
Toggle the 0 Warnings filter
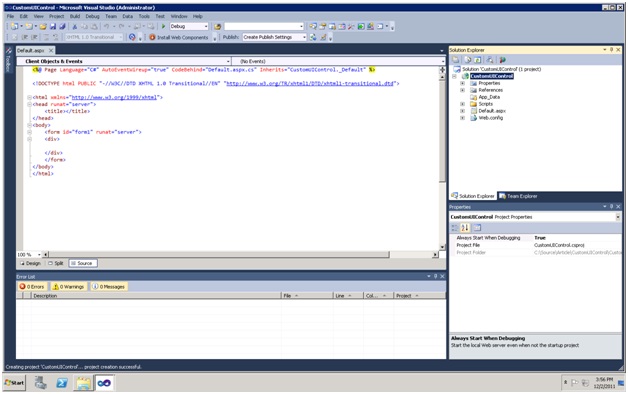(x=69, y=287)
